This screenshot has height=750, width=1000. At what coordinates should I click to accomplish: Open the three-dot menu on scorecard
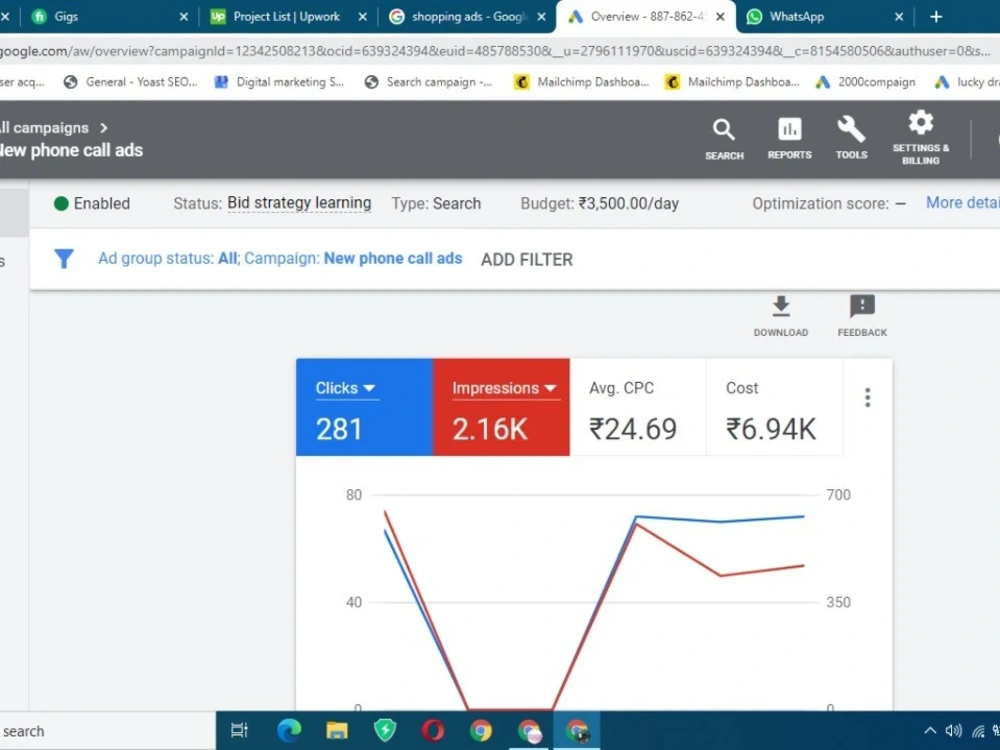(867, 397)
